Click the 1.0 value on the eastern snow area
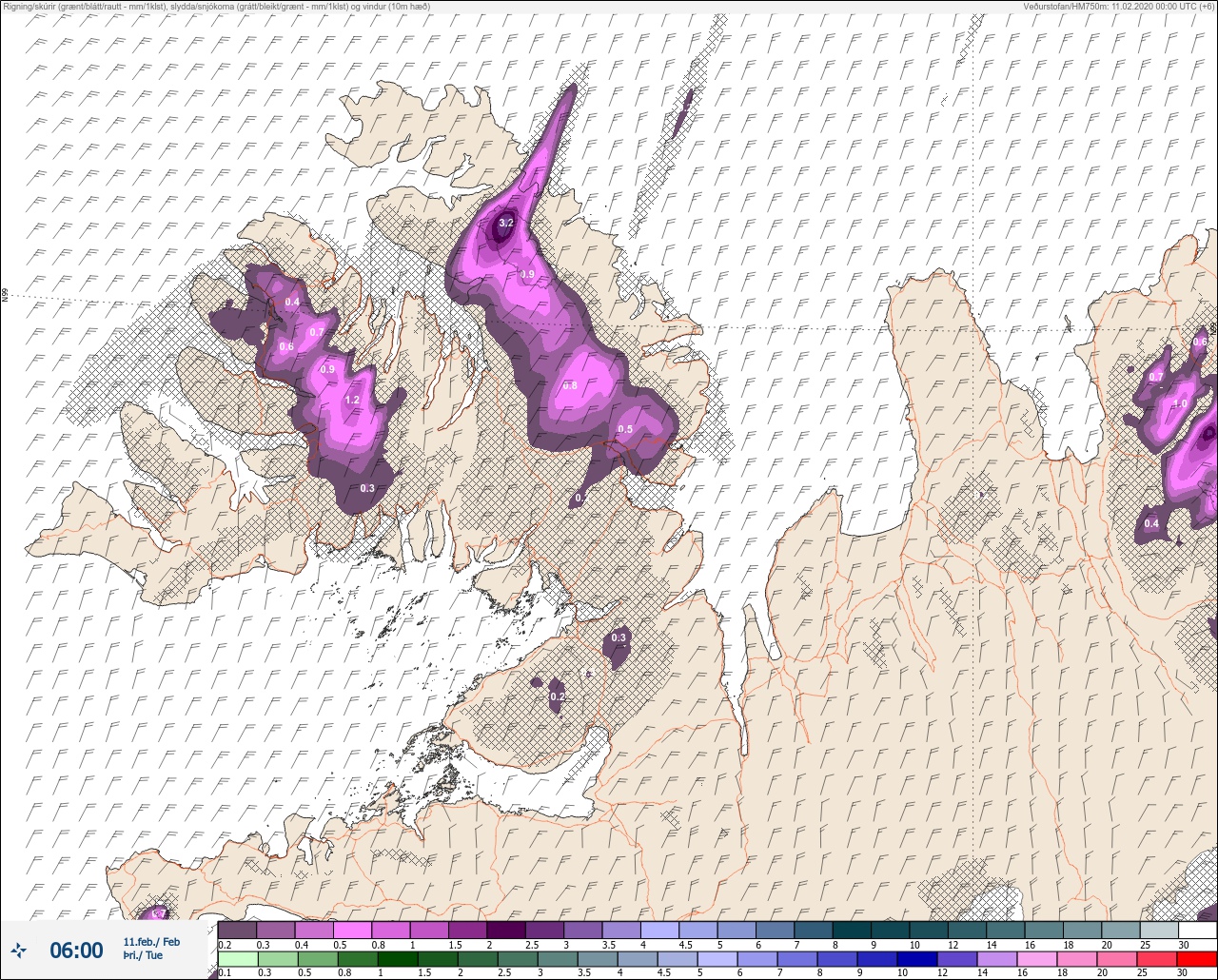The height and width of the screenshot is (980, 1218). tap(1180, 403)
